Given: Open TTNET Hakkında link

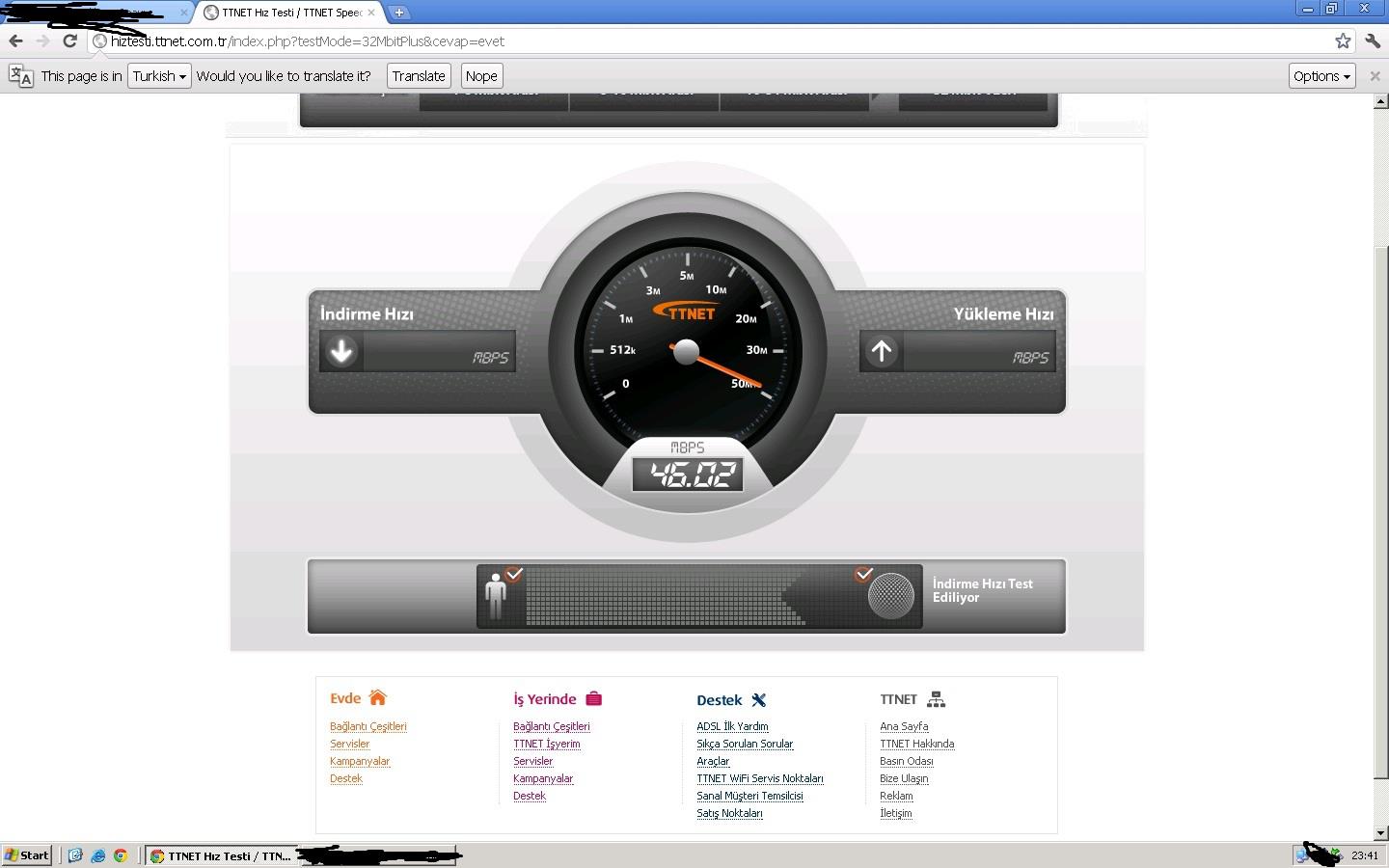Looking at the screenshot, I should click(916, 744).
